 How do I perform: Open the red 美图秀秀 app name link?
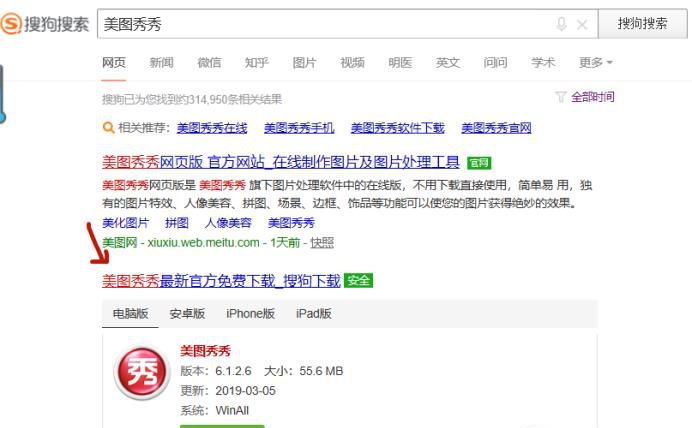click(x=206, y=351)
